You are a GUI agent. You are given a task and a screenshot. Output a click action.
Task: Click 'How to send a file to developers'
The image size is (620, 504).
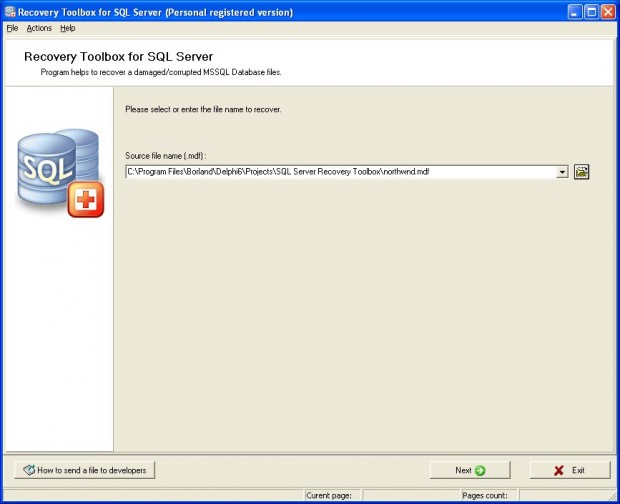click(85, 470)
